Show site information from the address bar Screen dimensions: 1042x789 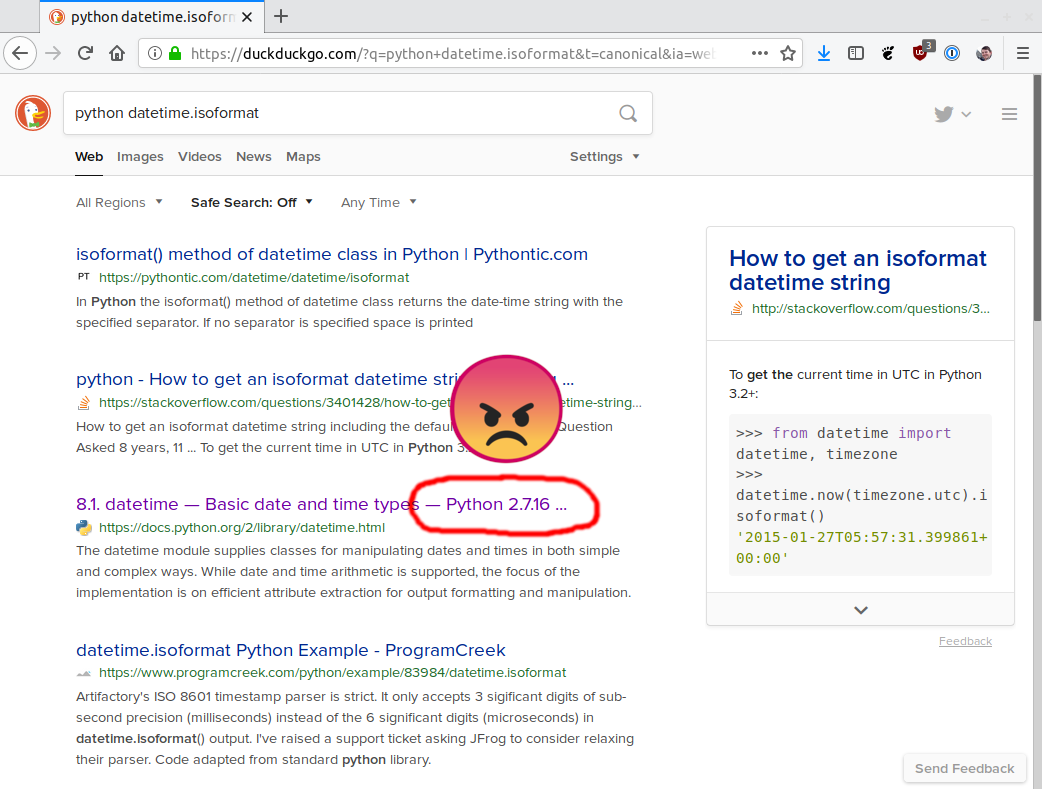(154, 53)
